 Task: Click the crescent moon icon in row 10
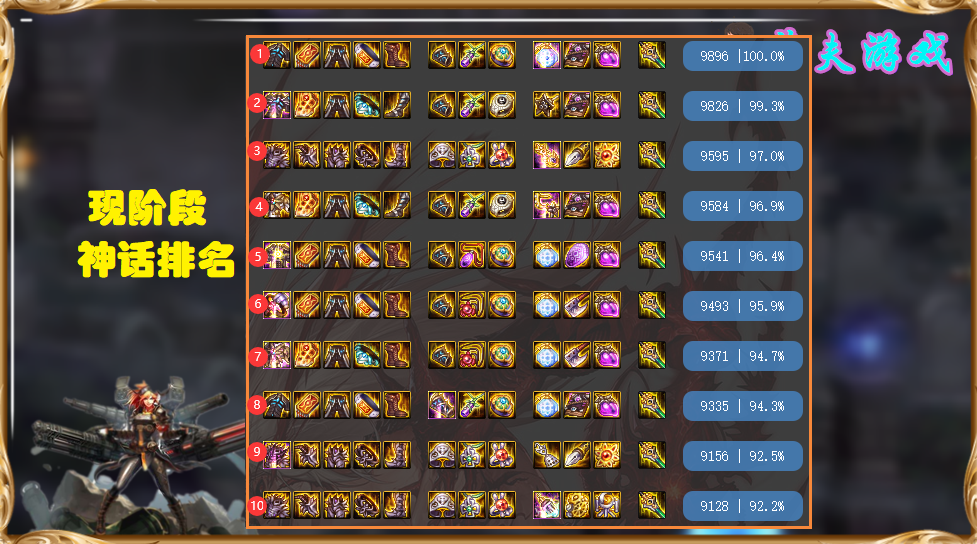(606, 505)
